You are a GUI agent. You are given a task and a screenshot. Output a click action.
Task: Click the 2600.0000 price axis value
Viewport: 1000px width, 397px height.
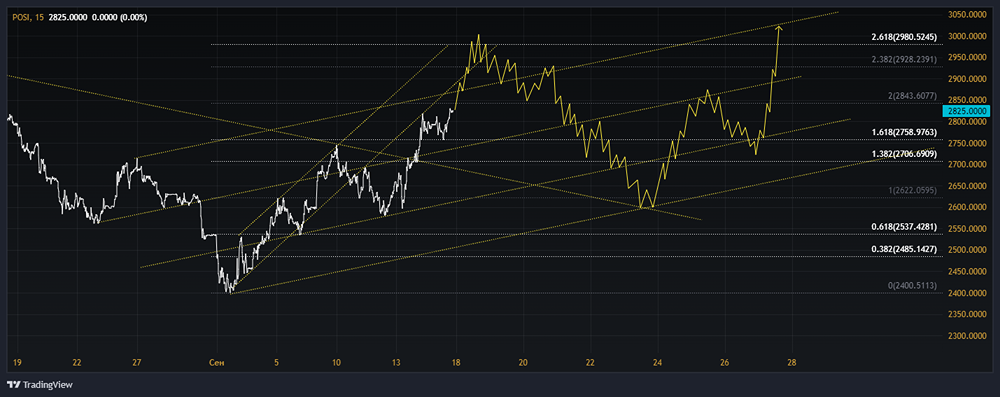coord(967,207)
